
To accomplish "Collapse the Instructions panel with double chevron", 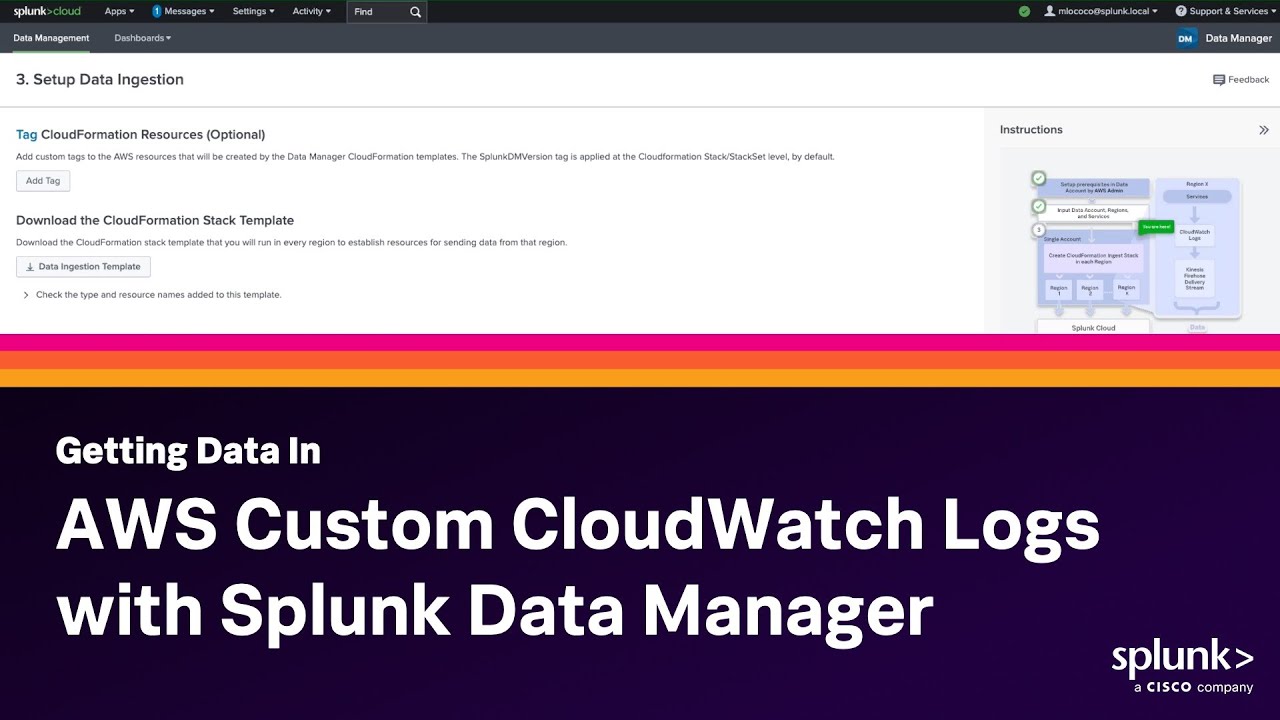I will pos(1263,130).
